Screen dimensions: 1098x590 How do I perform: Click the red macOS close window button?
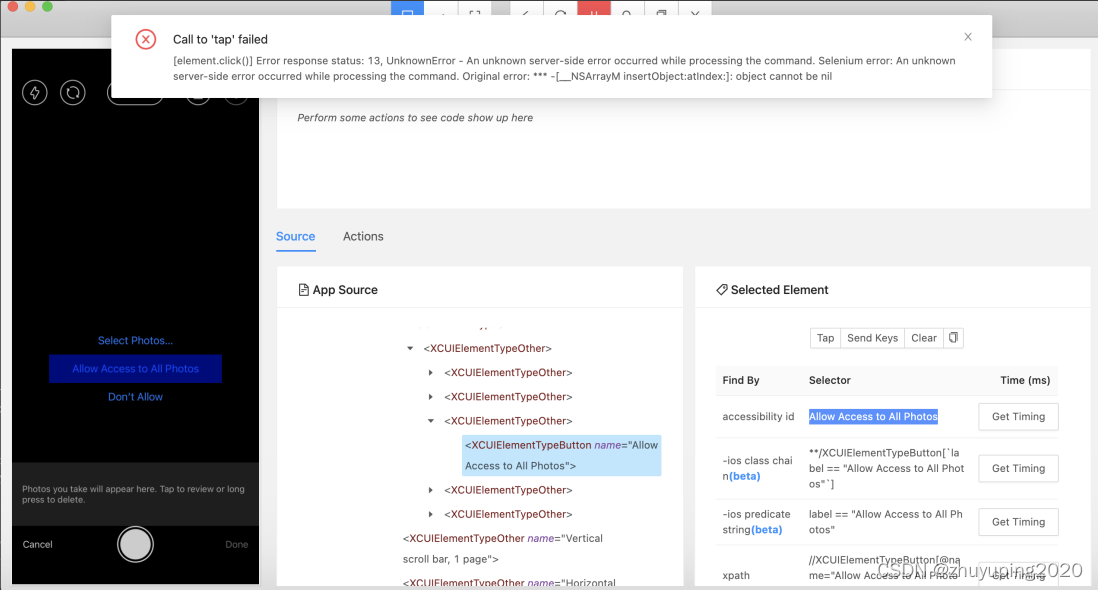click(13, 6)
